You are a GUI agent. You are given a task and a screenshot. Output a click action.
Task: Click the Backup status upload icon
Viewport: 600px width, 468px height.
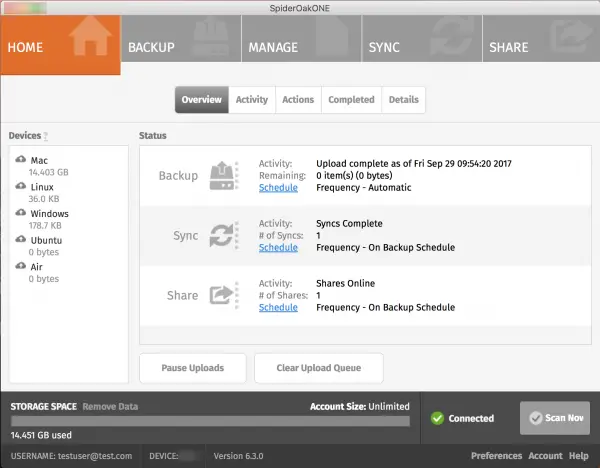click(222, 176)
